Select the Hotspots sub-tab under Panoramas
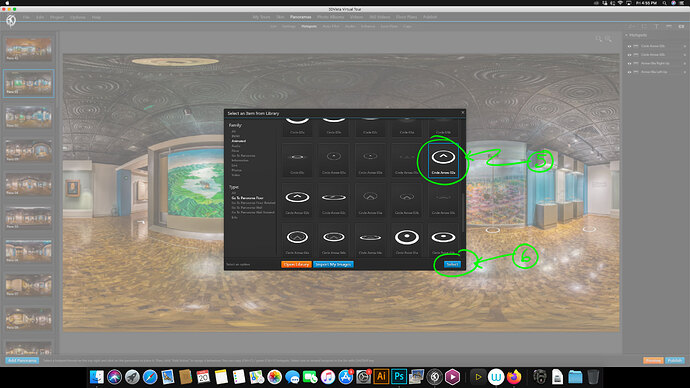 coord(309,26)
